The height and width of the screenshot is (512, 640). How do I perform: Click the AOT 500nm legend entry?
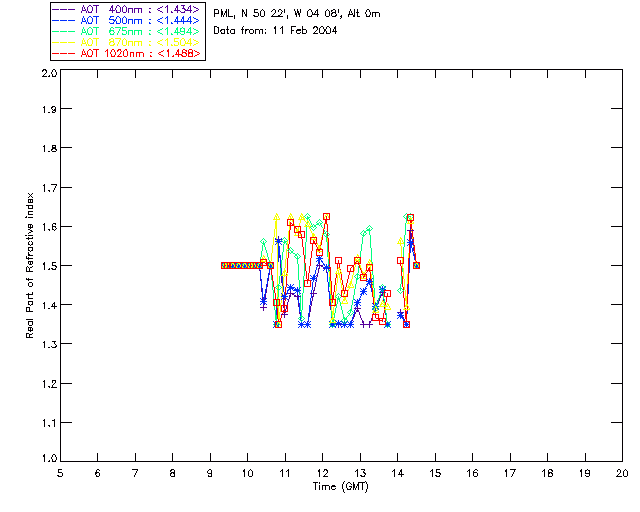[127, 20]
